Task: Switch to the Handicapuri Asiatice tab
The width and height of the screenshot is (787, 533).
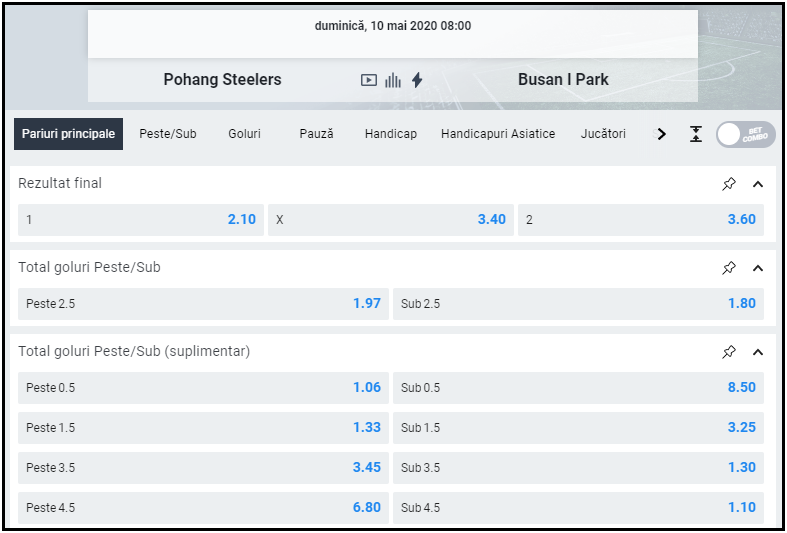Action: [498, 134]
